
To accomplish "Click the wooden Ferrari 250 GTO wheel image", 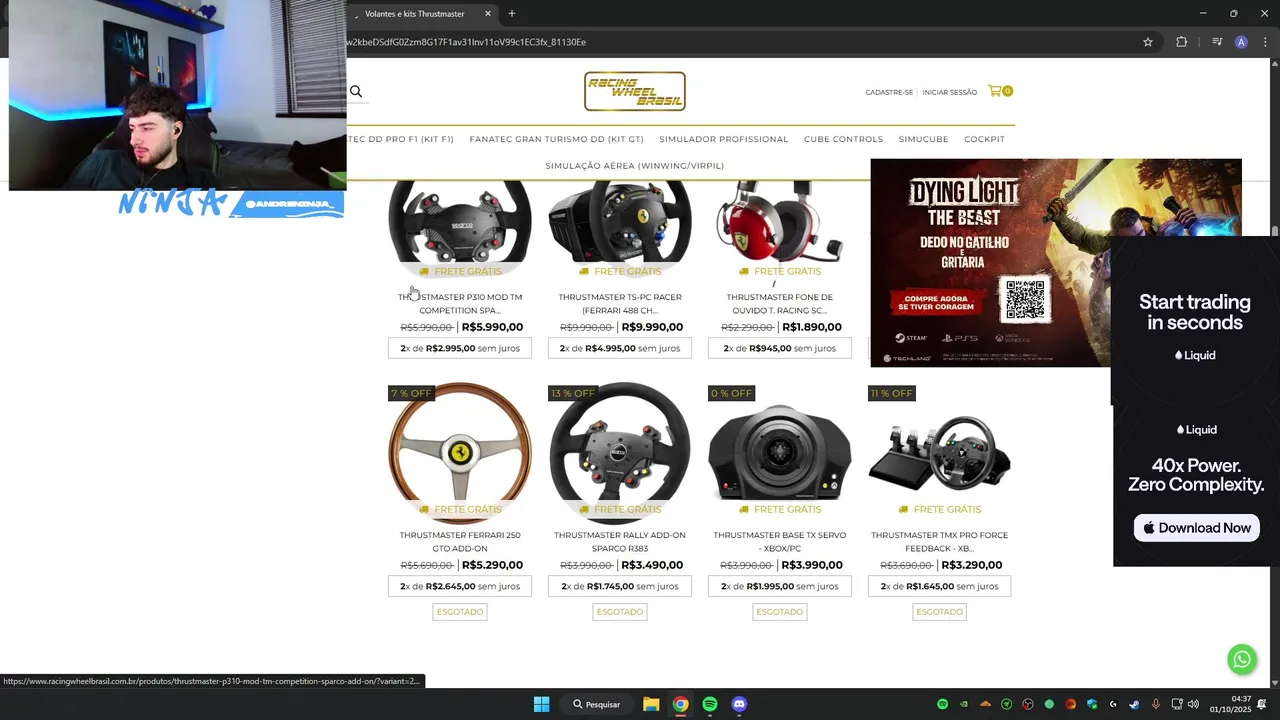I will (460, 453).
